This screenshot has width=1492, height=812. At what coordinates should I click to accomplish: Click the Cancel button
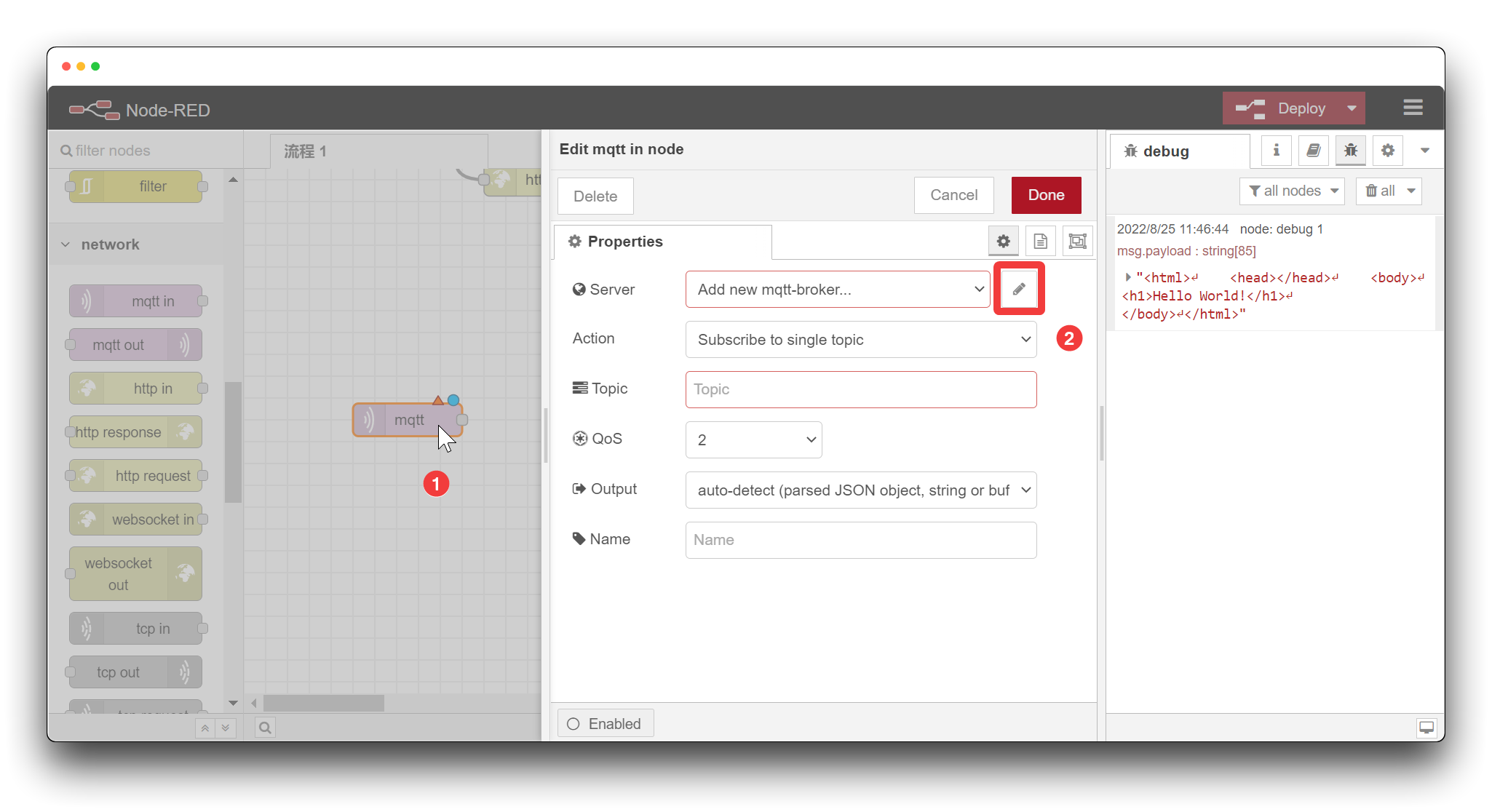[x=953, y=195]
